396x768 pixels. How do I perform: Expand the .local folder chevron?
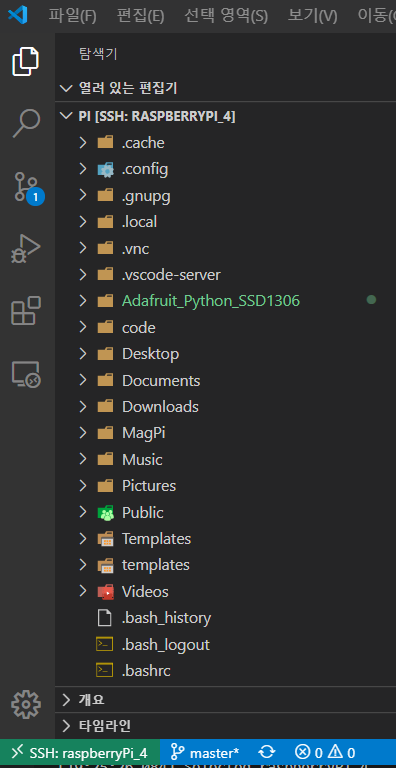83,222
